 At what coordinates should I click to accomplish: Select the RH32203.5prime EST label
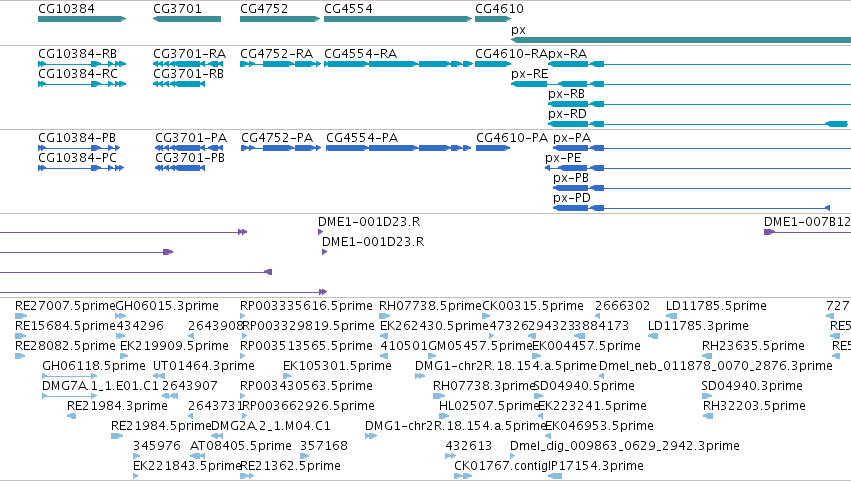pyautogui.click(x=754, y=406)
